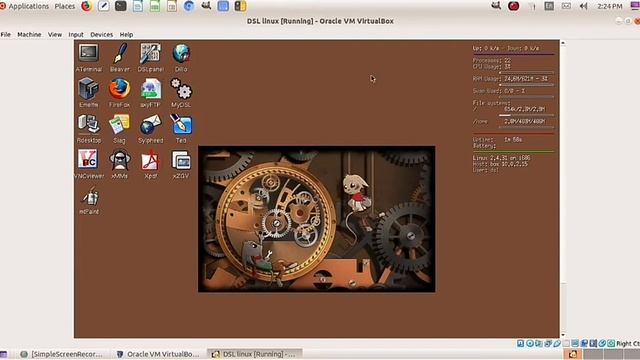
Task: Click the Firefox launcher in top panel
Action: 87,6
